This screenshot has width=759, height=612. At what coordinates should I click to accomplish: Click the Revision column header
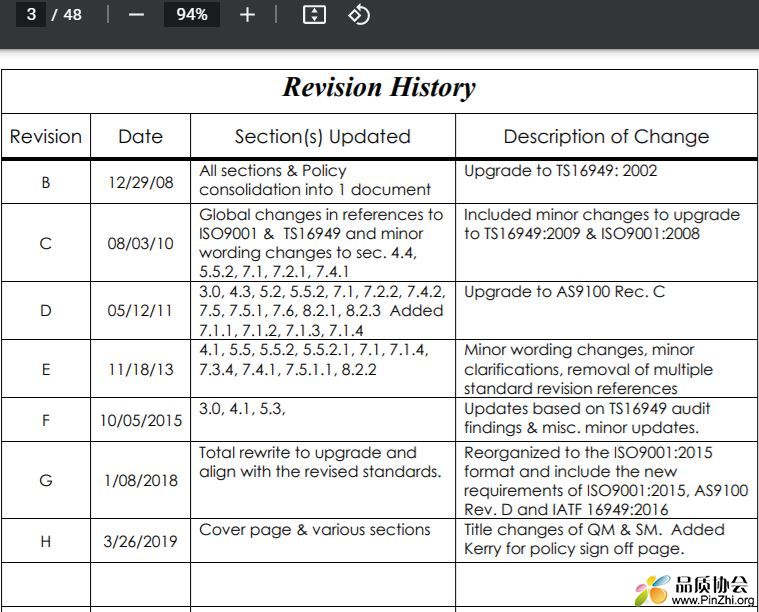click(x=46, y=137)
